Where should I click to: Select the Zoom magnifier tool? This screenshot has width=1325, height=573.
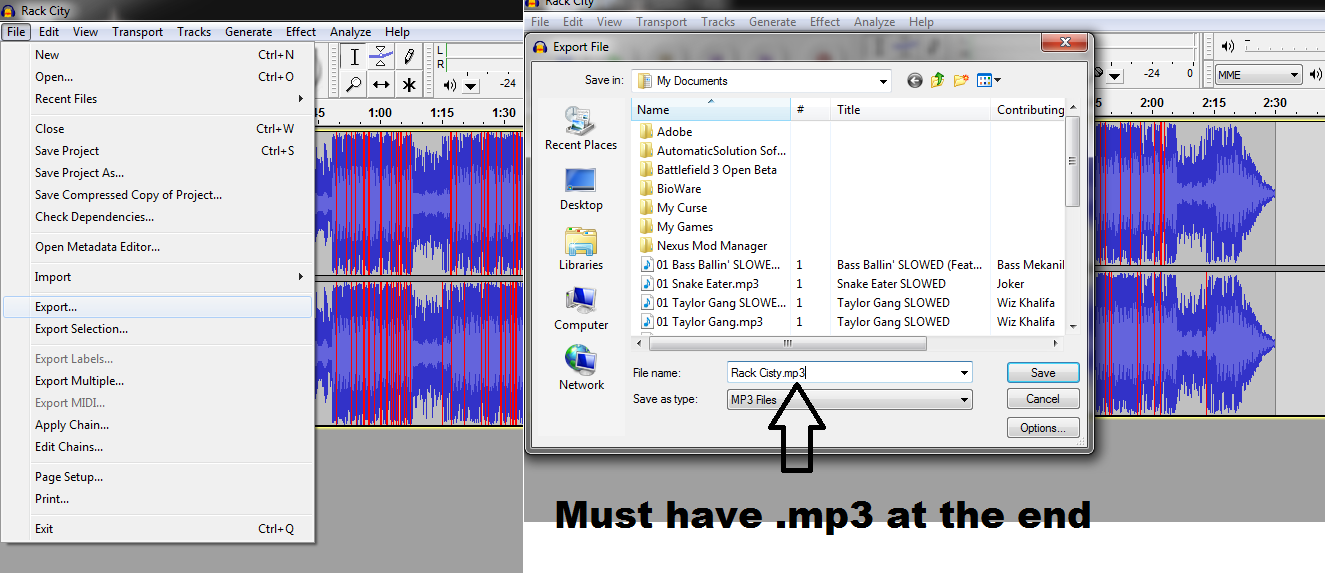[x=354, y=85]
